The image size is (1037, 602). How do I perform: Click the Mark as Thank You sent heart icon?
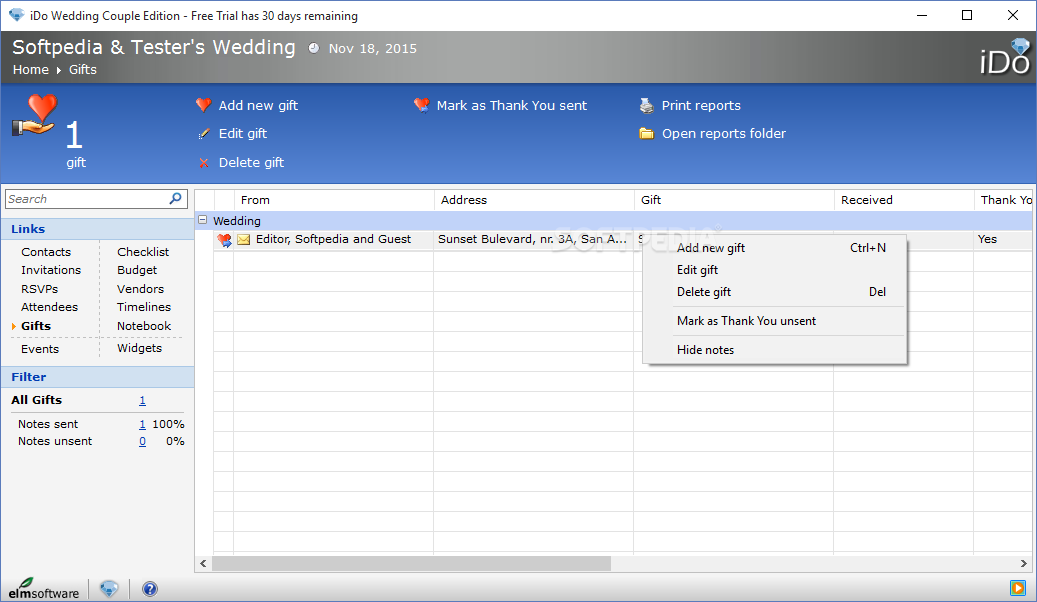click(x=421, y=105)
